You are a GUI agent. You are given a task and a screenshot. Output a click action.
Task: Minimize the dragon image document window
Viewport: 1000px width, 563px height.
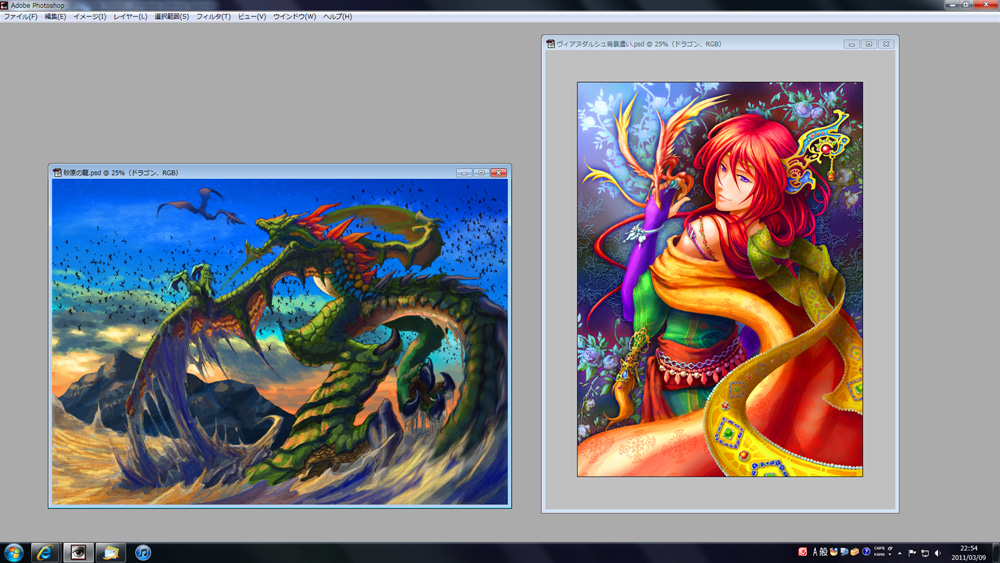click(464, 173)
